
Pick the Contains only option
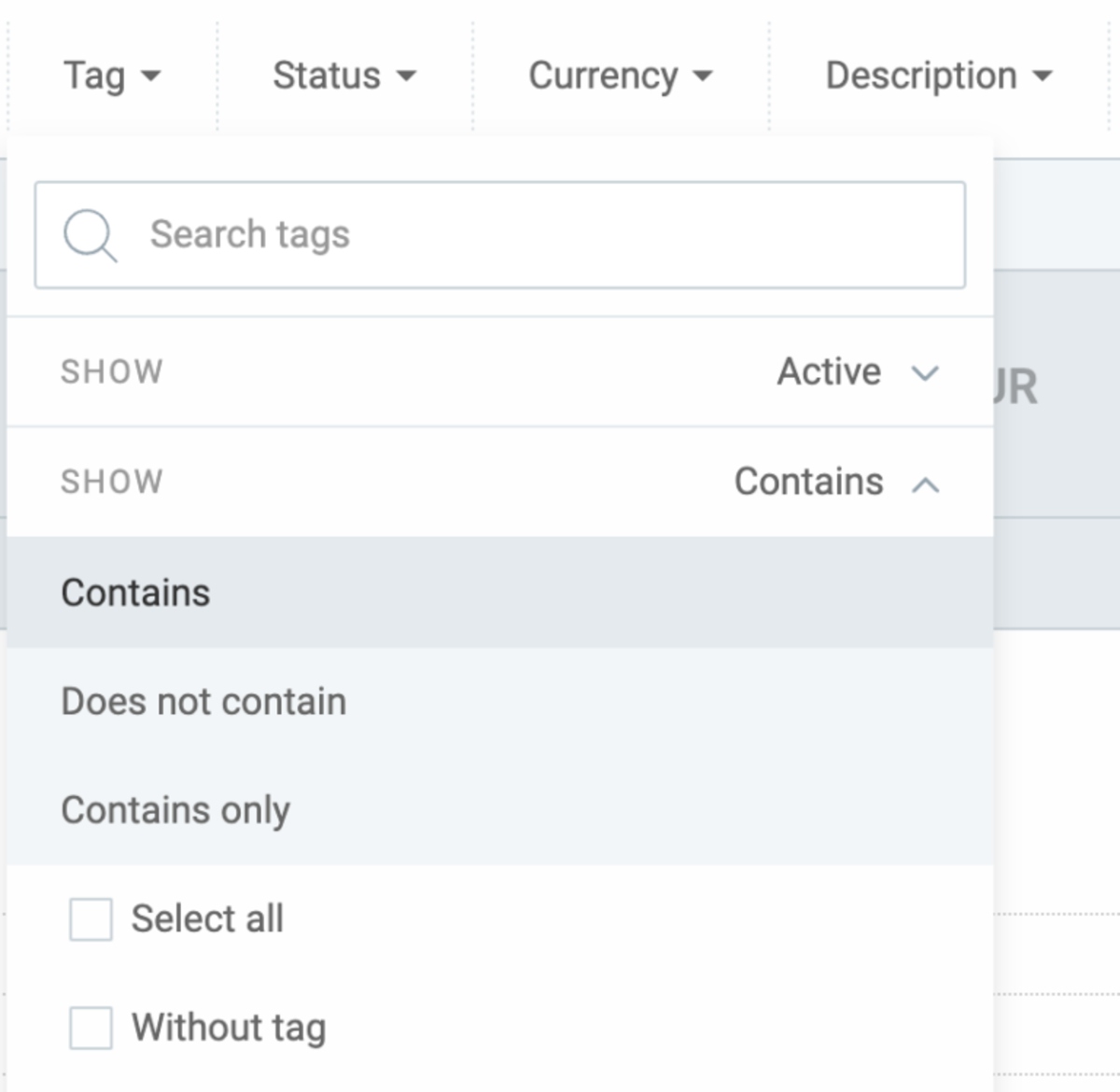(175, 810)
